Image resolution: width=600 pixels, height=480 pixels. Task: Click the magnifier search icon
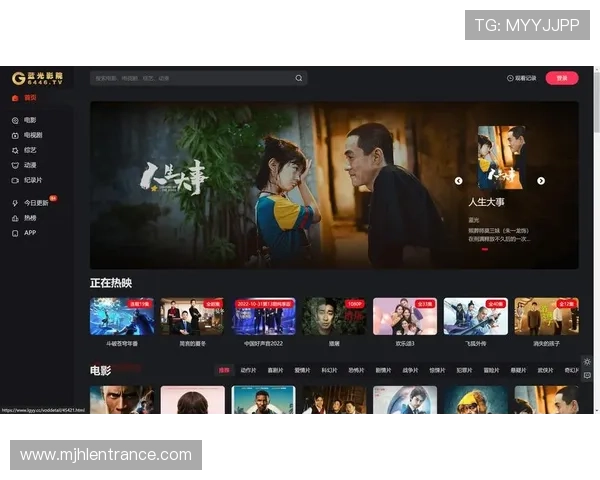click(x=299, y=78)
